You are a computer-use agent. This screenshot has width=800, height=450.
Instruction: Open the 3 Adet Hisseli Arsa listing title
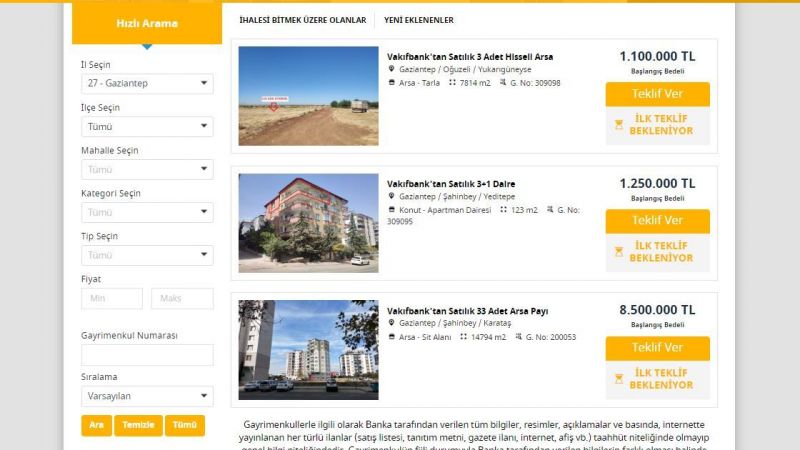[469, 57]
